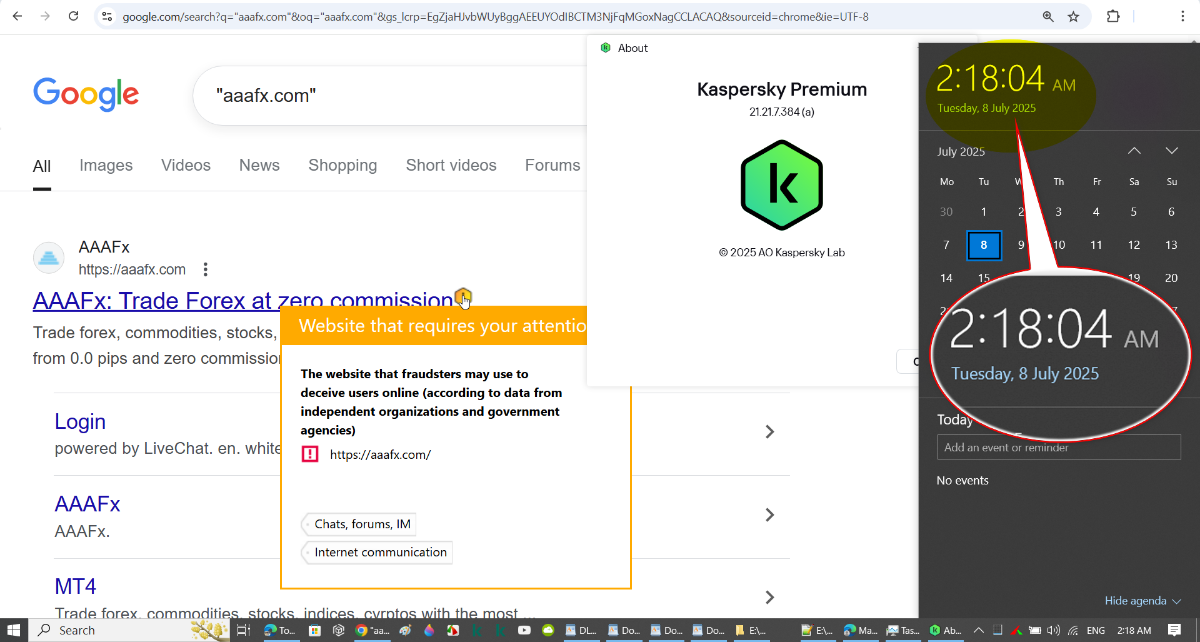Select 12 July in the calendar

tap(1134, 245)
